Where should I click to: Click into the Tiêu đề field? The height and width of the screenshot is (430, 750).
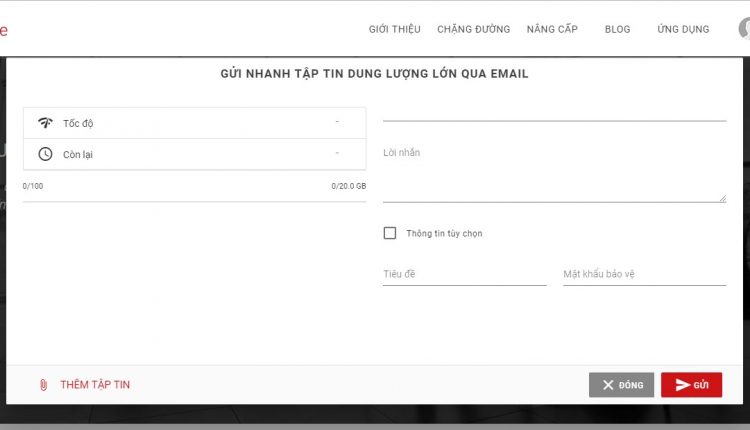(464, 275)
